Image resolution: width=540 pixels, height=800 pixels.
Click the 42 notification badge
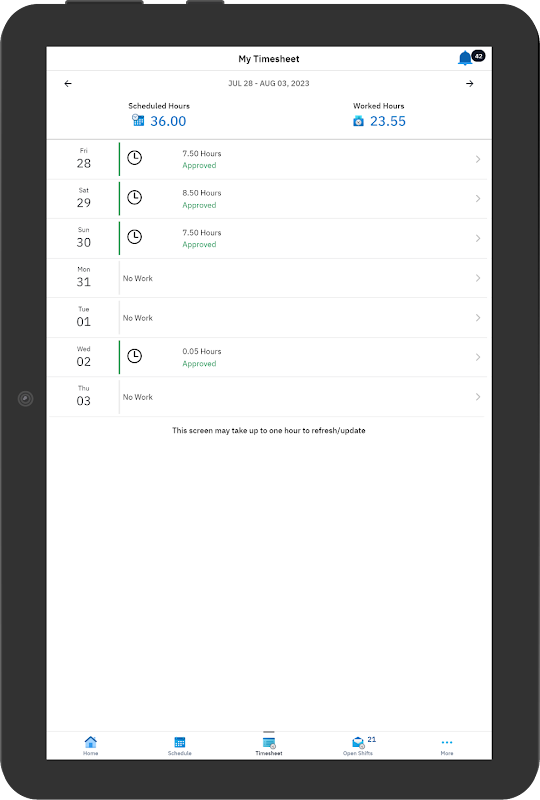[478, 56]
